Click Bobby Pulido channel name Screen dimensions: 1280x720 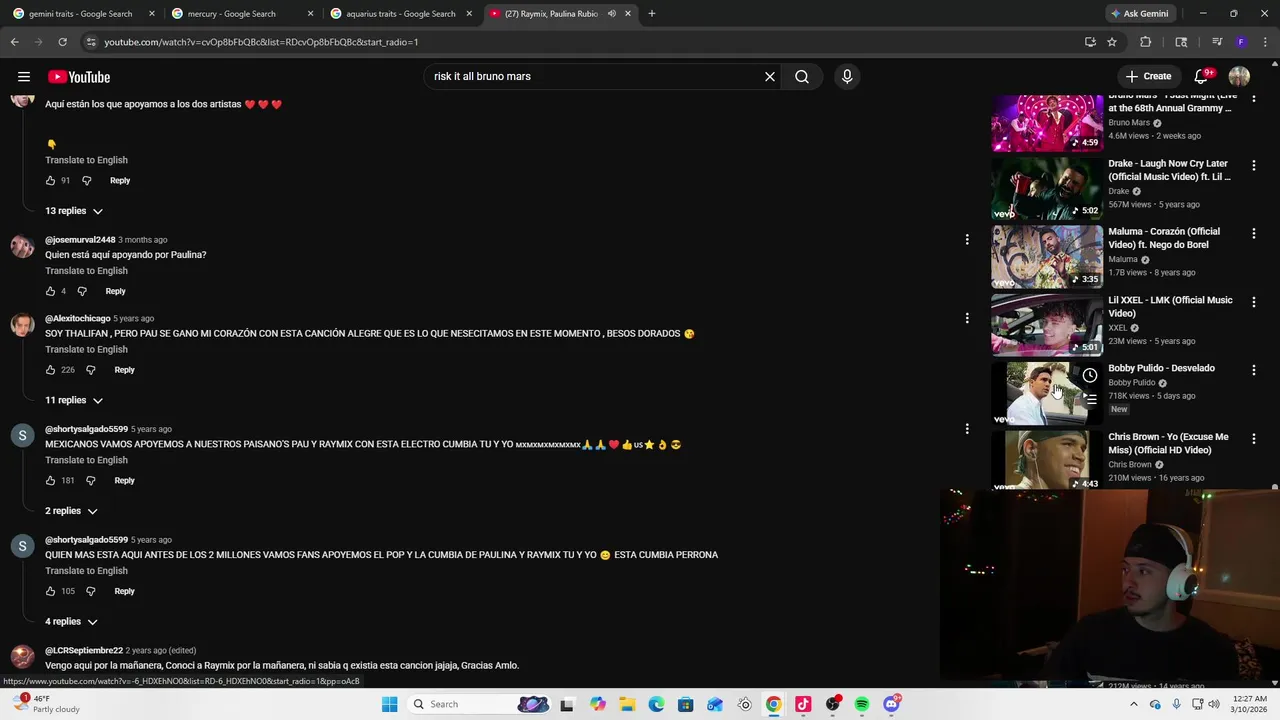(1131, 383)
